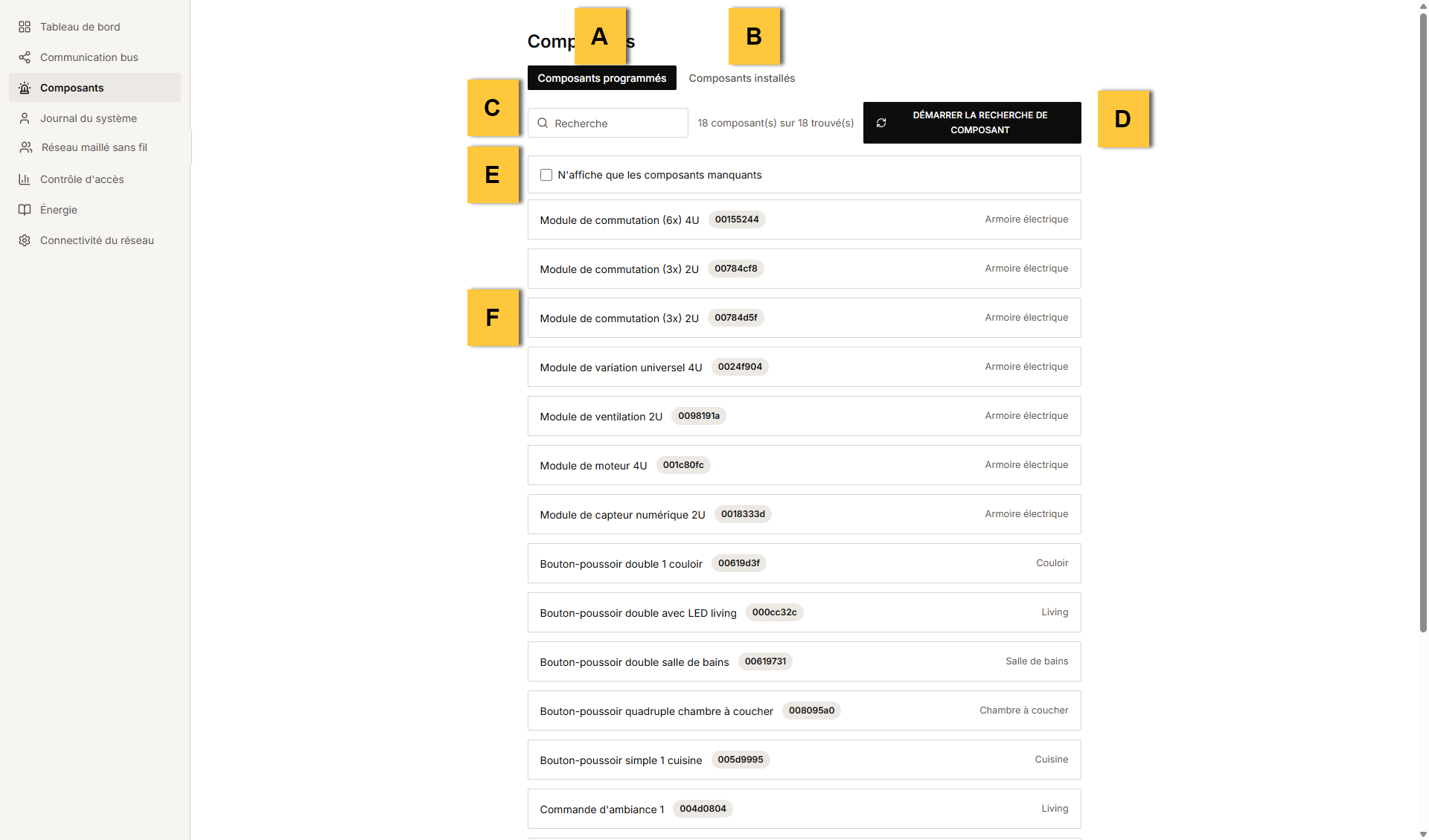This screenshot has width=1429, height=840.
Task: Open Module de moteur 4U row
Action: (805, 465)
